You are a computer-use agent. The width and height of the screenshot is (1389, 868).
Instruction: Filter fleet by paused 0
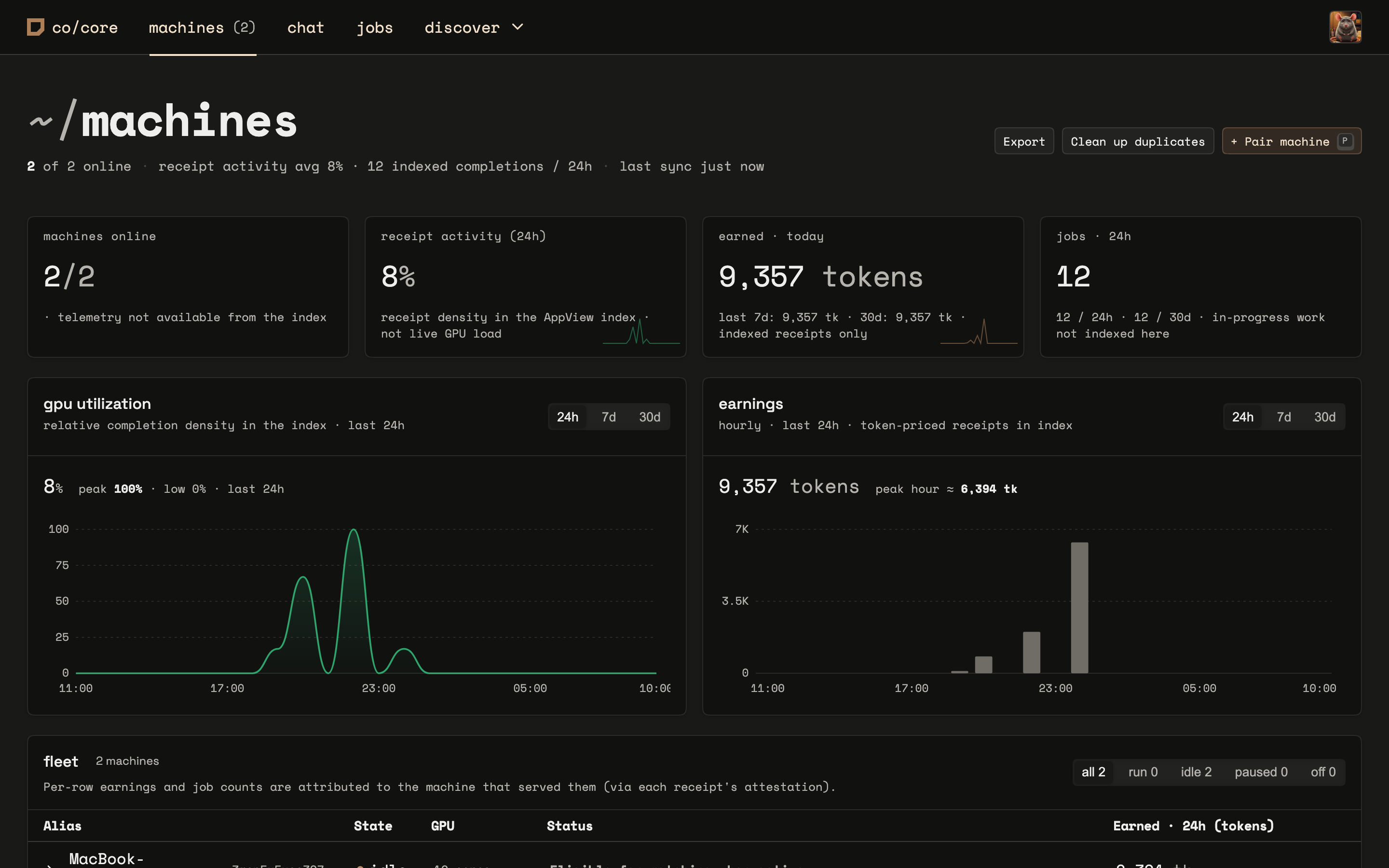(1261, 772)
